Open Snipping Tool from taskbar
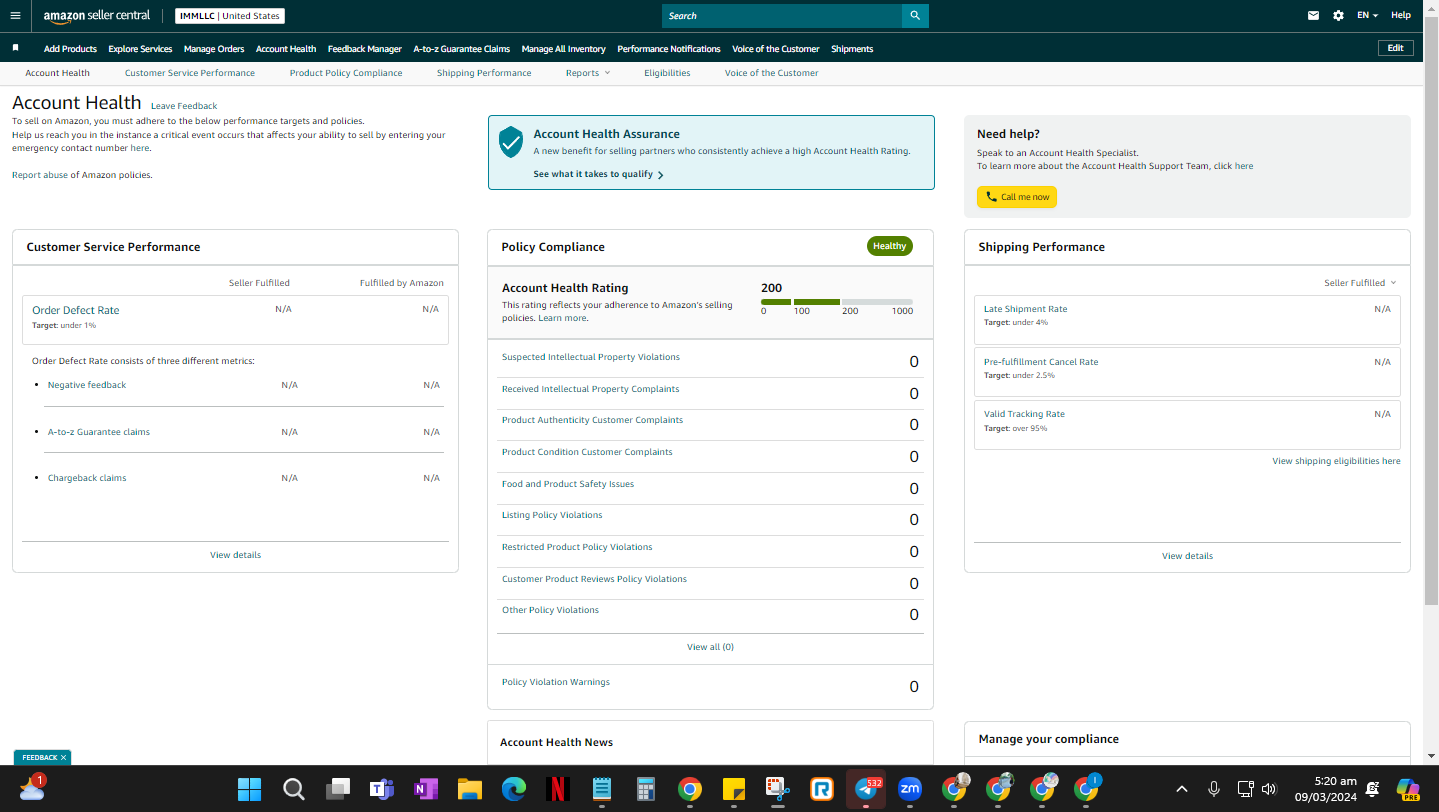This screenshot has width=1439, height=812. 777,789
